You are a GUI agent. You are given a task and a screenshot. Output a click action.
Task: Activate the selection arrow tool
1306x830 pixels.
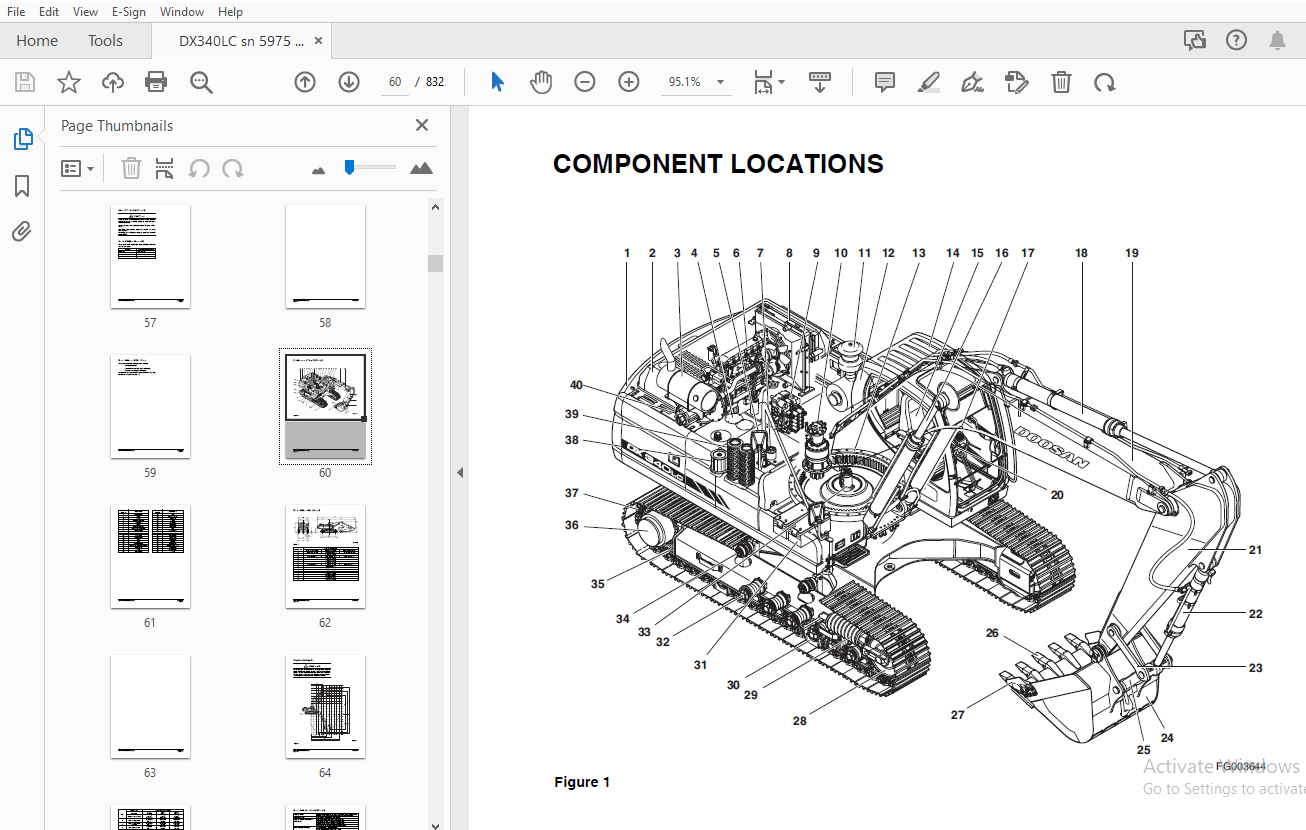tap(497, 82)
